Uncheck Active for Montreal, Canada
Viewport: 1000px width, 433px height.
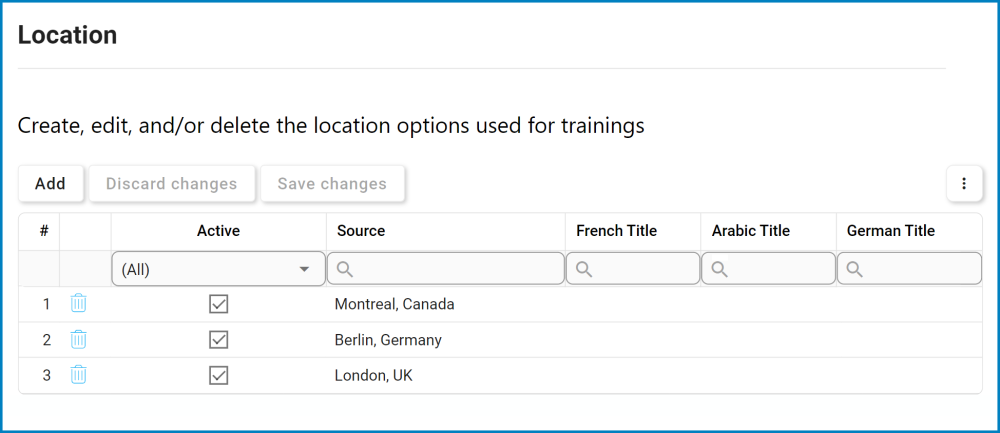coord(219,304)
